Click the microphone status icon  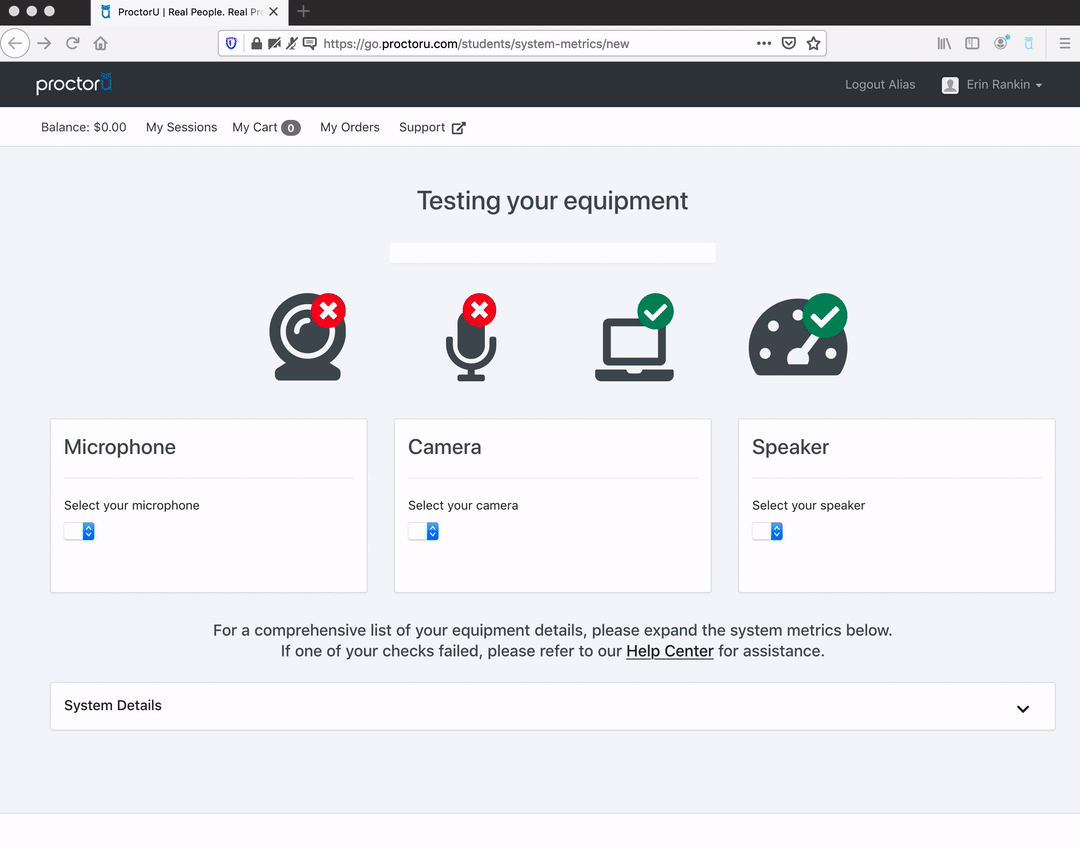point(471,337)
